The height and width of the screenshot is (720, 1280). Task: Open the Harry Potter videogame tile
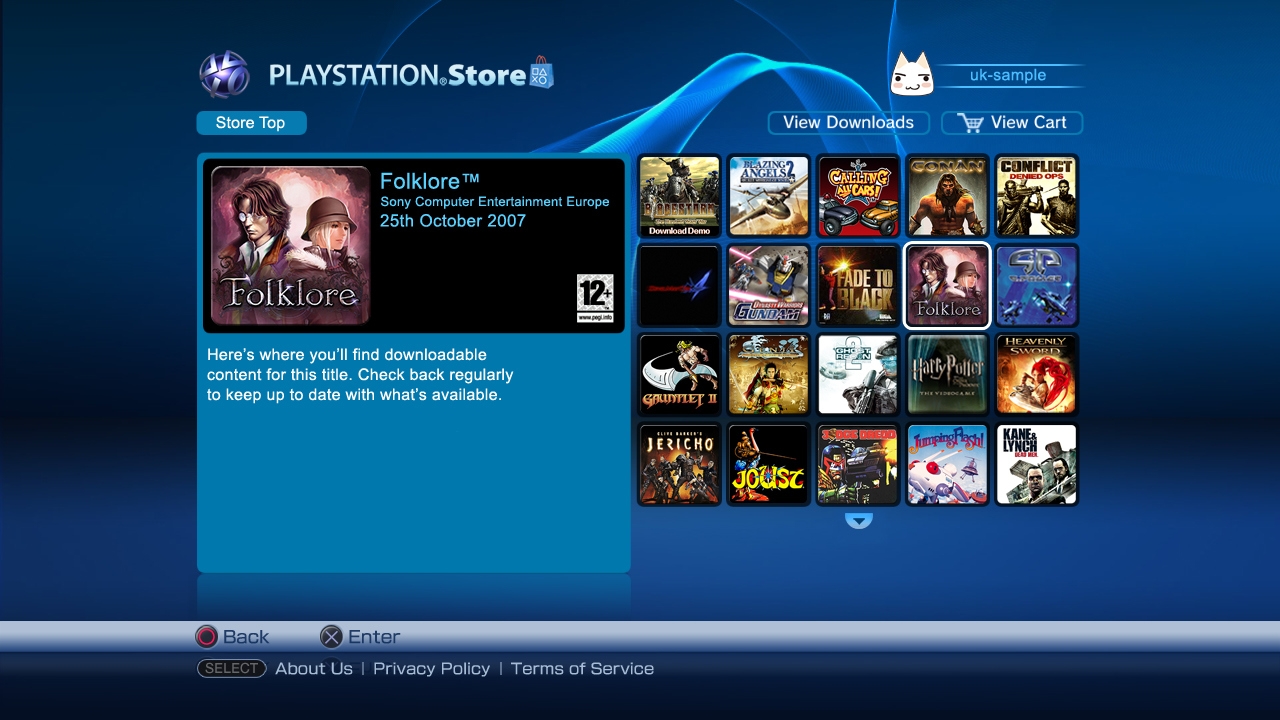point(947,375)
